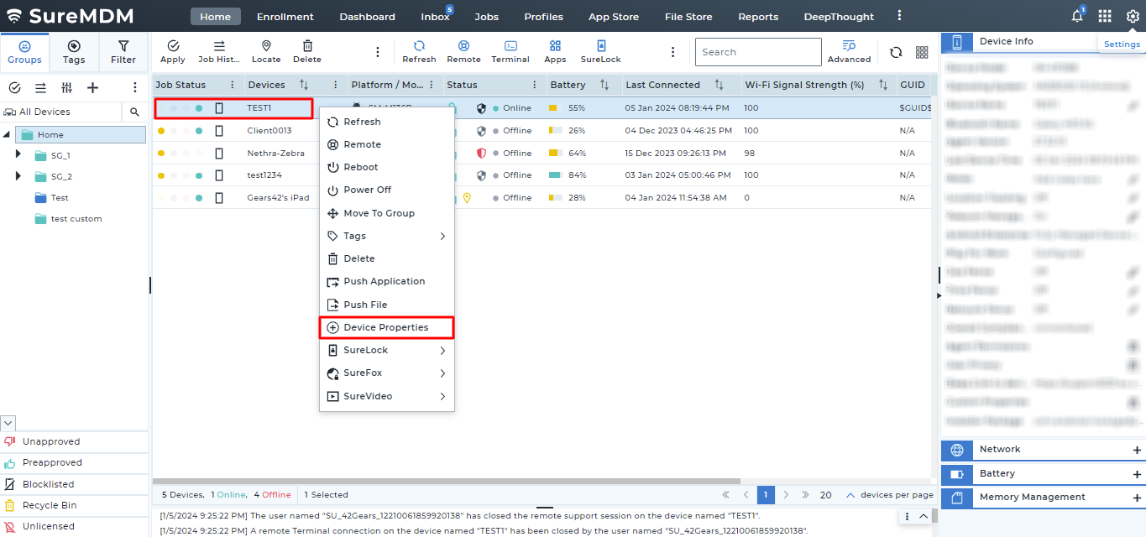This screenshot has height=537, width=1146.
Task: Select the Client0013 device row
Action: (x=542, y=131)
